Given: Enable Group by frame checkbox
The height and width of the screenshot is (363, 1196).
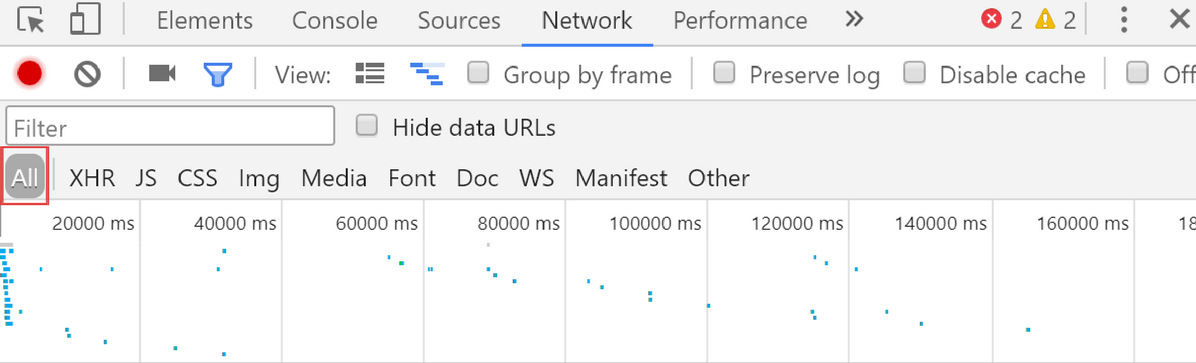Looking at the screenshot, I should point(478,73).
